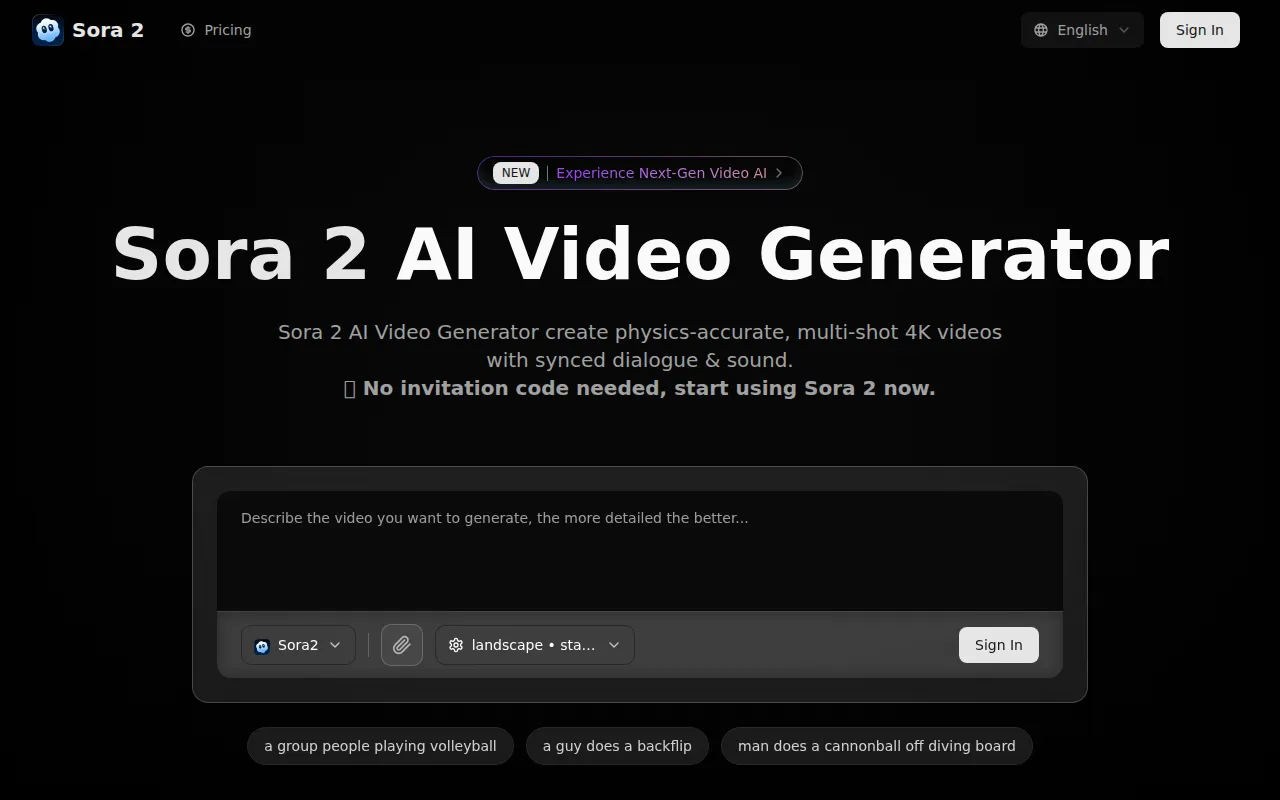Viewport: 1280px width, 800px height.
Task: Click the video description input field
Action: [640, 550]
